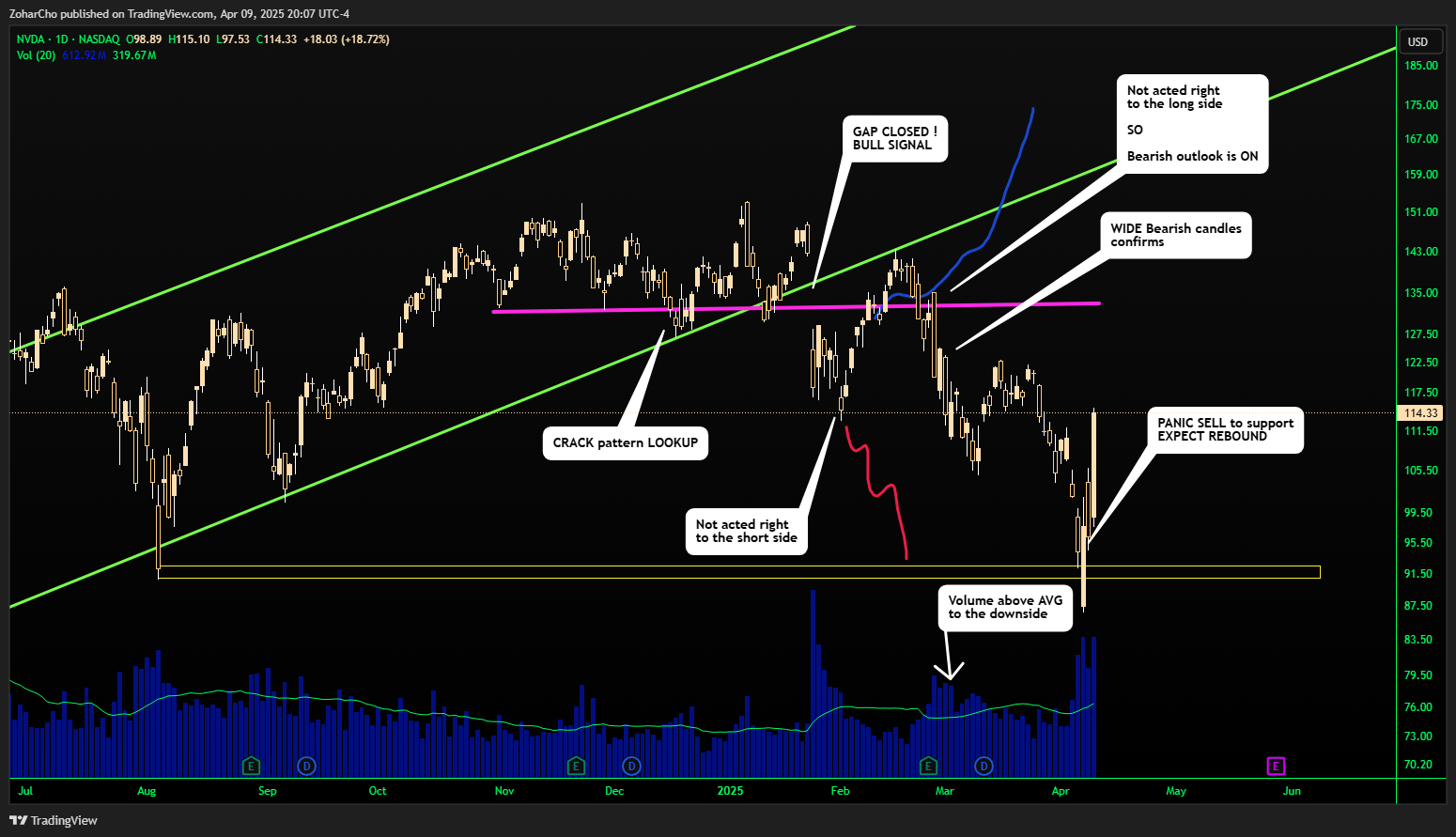The image size is (1456, 837).
Task: Click the Aug label on time axis
Action: tap(147, 791)
